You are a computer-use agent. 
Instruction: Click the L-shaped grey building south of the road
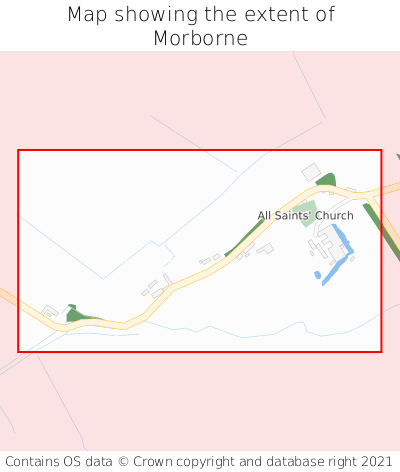265,249
